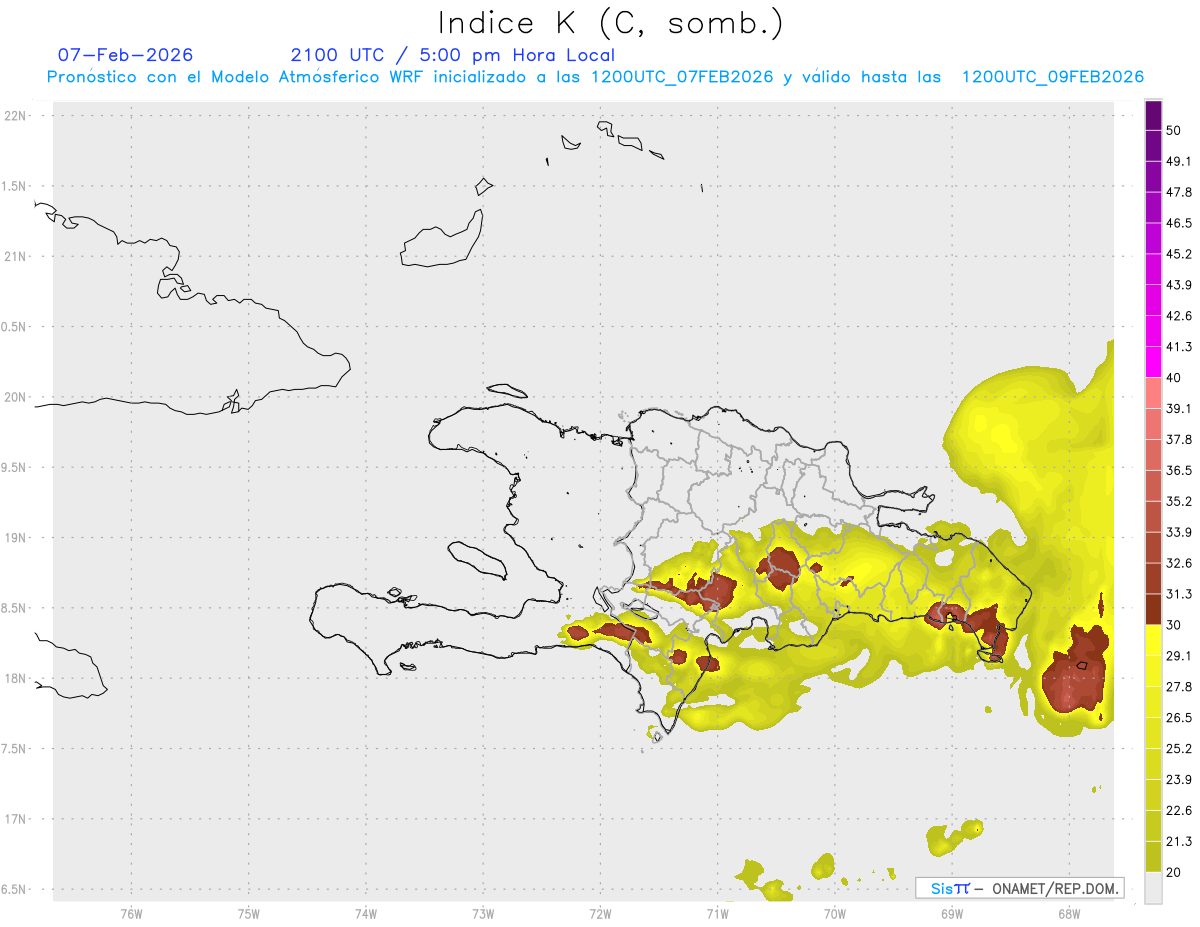Screen dimensions: 1200x927
Task: Click the '49.1' colorbar label
Action: (1179, 161)
